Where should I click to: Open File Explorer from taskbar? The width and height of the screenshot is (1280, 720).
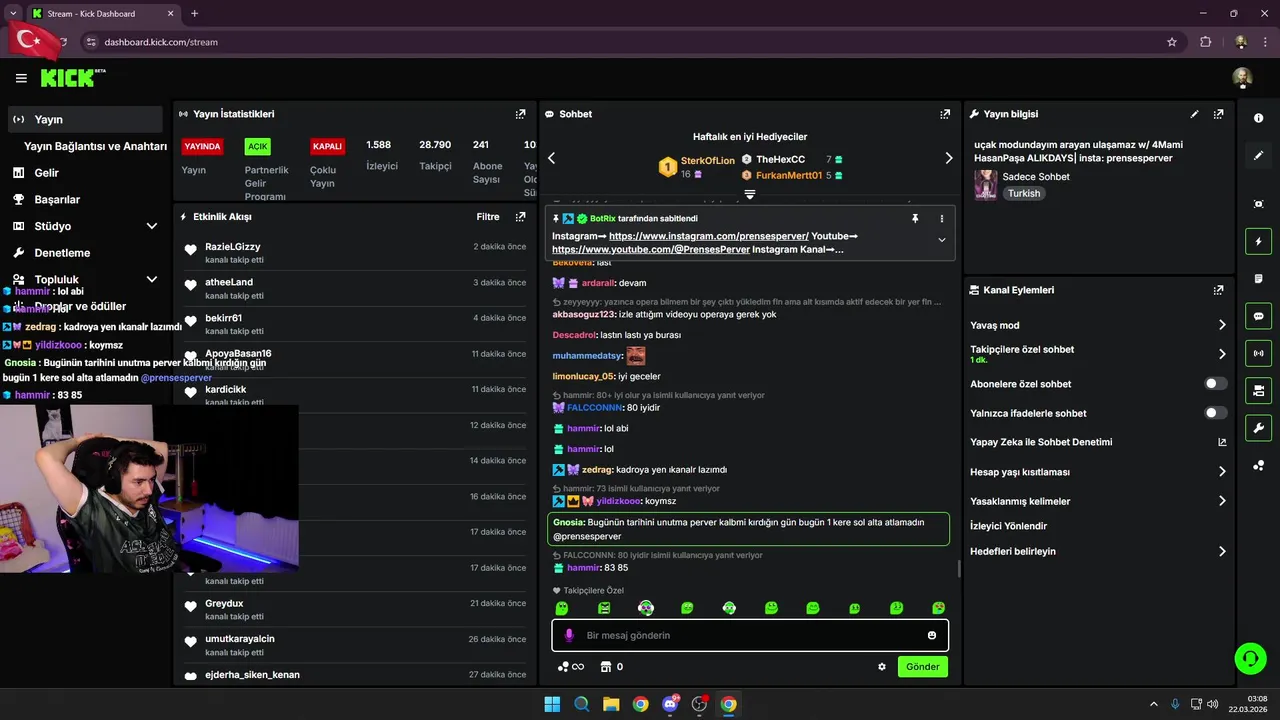pyautogui.click(x=611, y=704)
